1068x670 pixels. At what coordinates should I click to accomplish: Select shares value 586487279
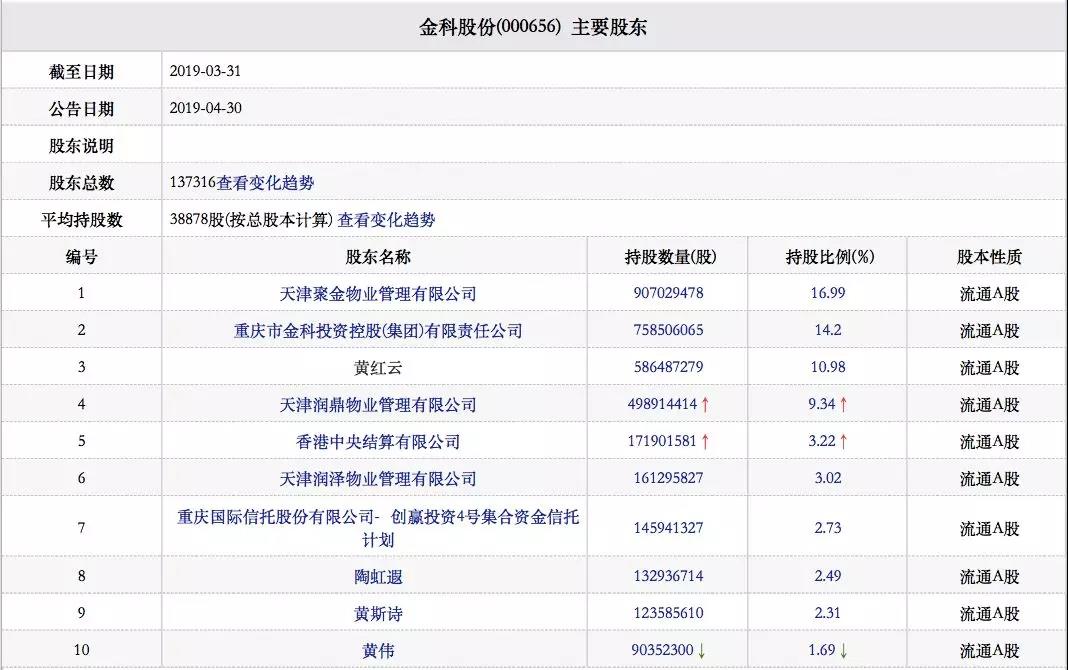[x=668, y=367]
